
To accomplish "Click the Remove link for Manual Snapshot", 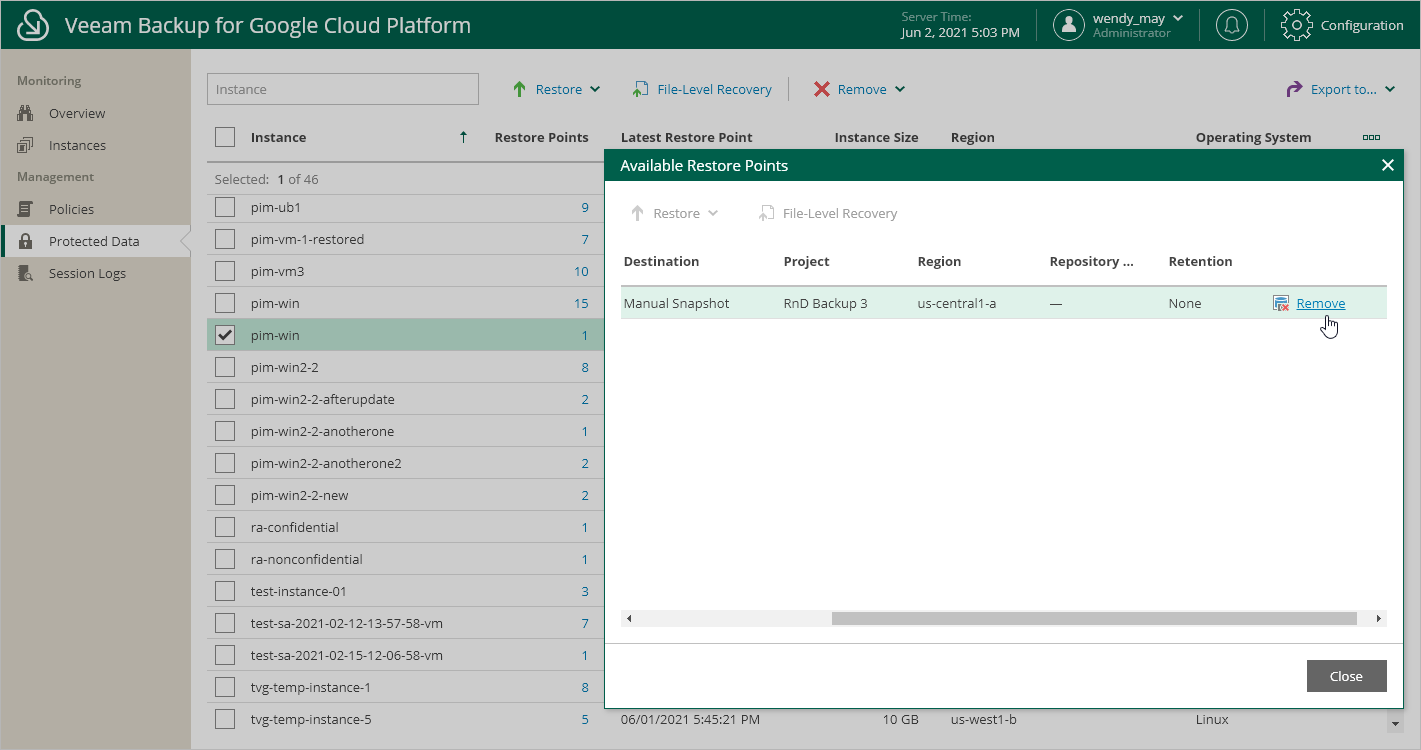I will tap(1320, 303).
